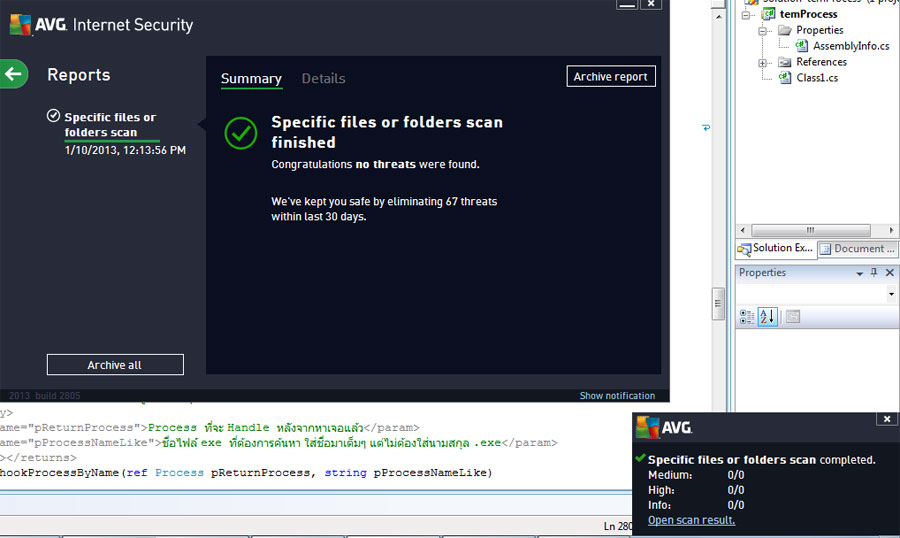Collapse the temProcess project node
Viewport: 900px width, 538px height.
(746, 15)
